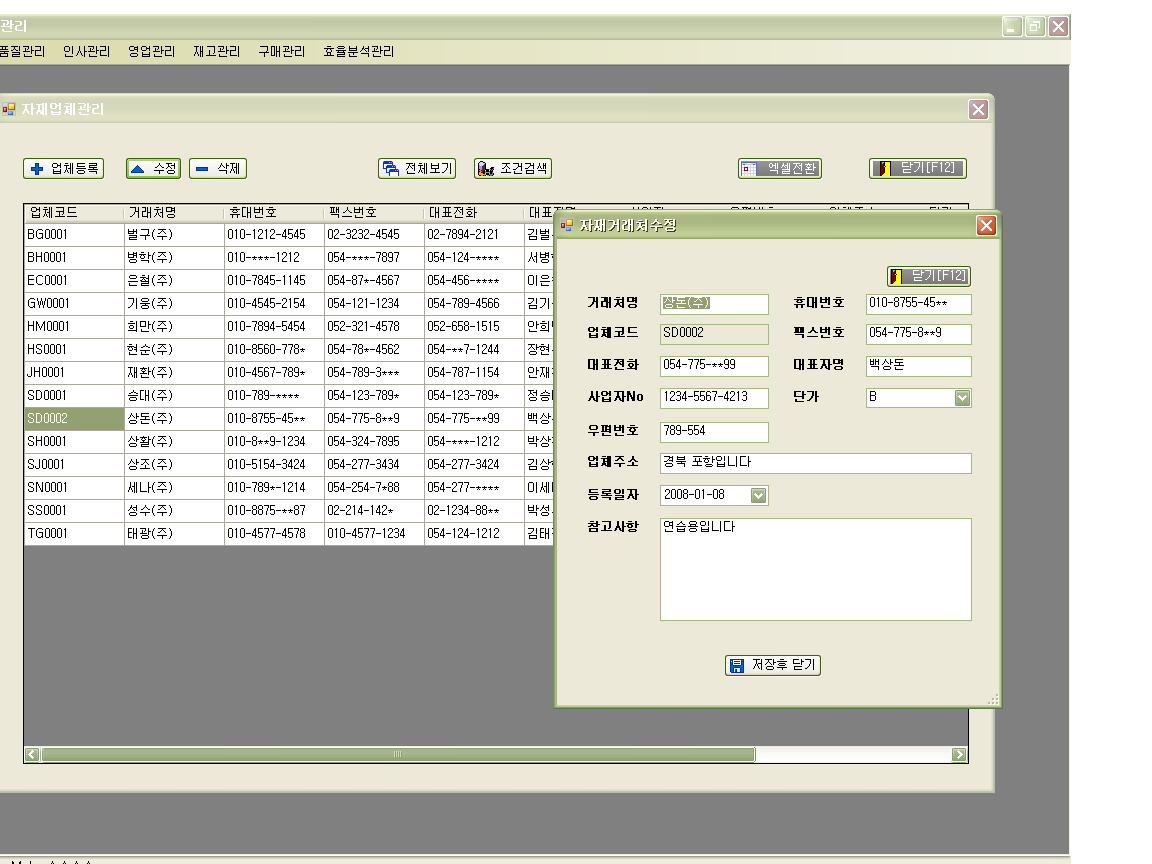Click the table's left scroll arrow
Viewport: 1152px width, 864px height.
[32, 755]
